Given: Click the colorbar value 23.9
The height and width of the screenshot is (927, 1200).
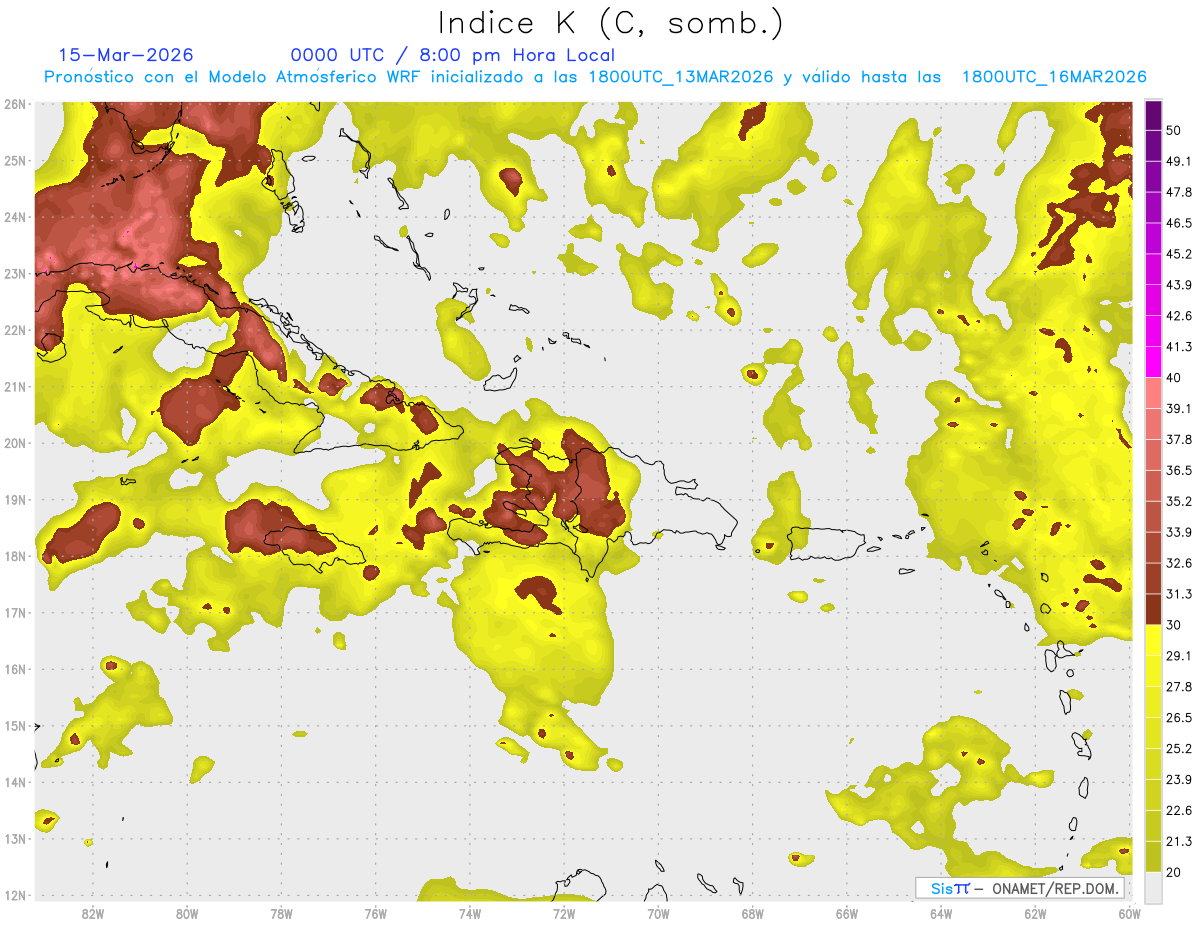Looking at the screenshot, I should coord(1179,779).
